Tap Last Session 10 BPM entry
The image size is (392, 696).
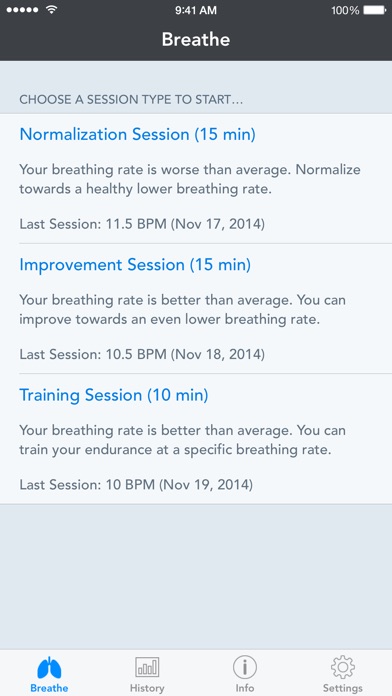click(x=136, y=484)
